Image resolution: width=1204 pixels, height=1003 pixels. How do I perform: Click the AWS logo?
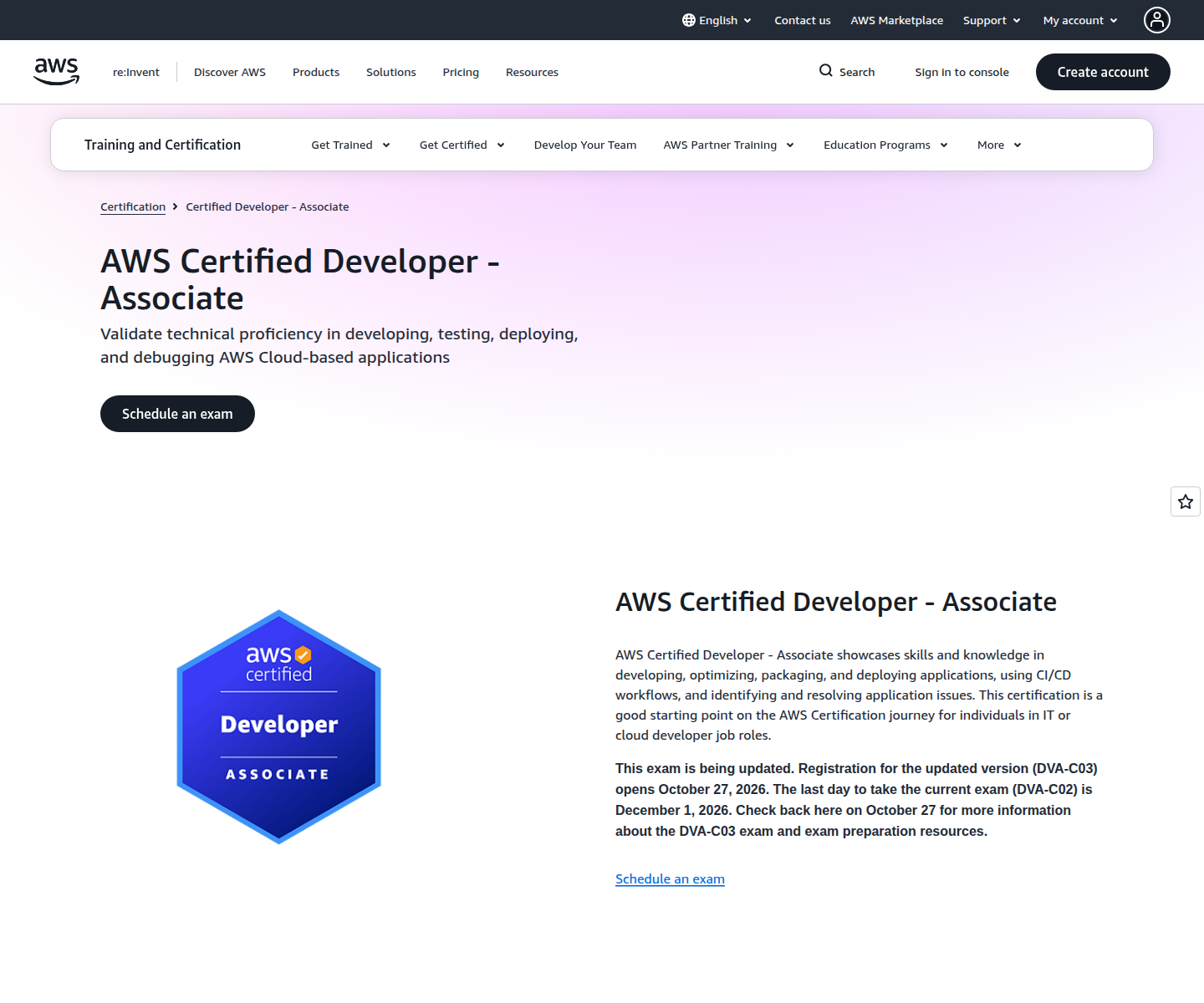[57, 72]
